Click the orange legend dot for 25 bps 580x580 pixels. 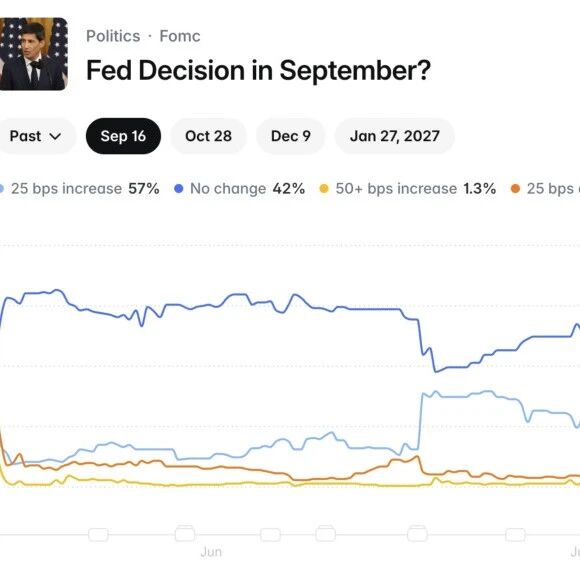click(515, 189)
